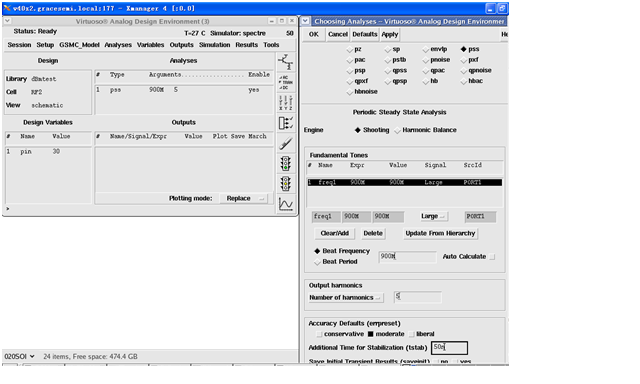Click the Apply button
This screenshot has width=640, height=384.
coord(390,34)
